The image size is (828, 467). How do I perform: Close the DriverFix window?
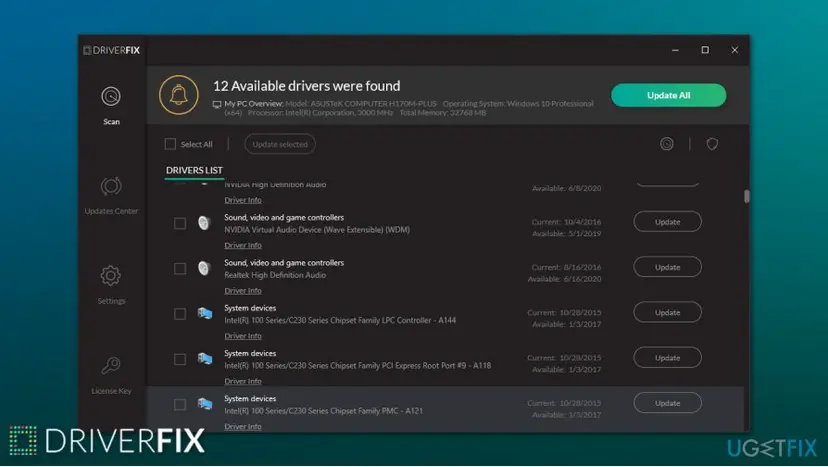(x=735, y=50)
